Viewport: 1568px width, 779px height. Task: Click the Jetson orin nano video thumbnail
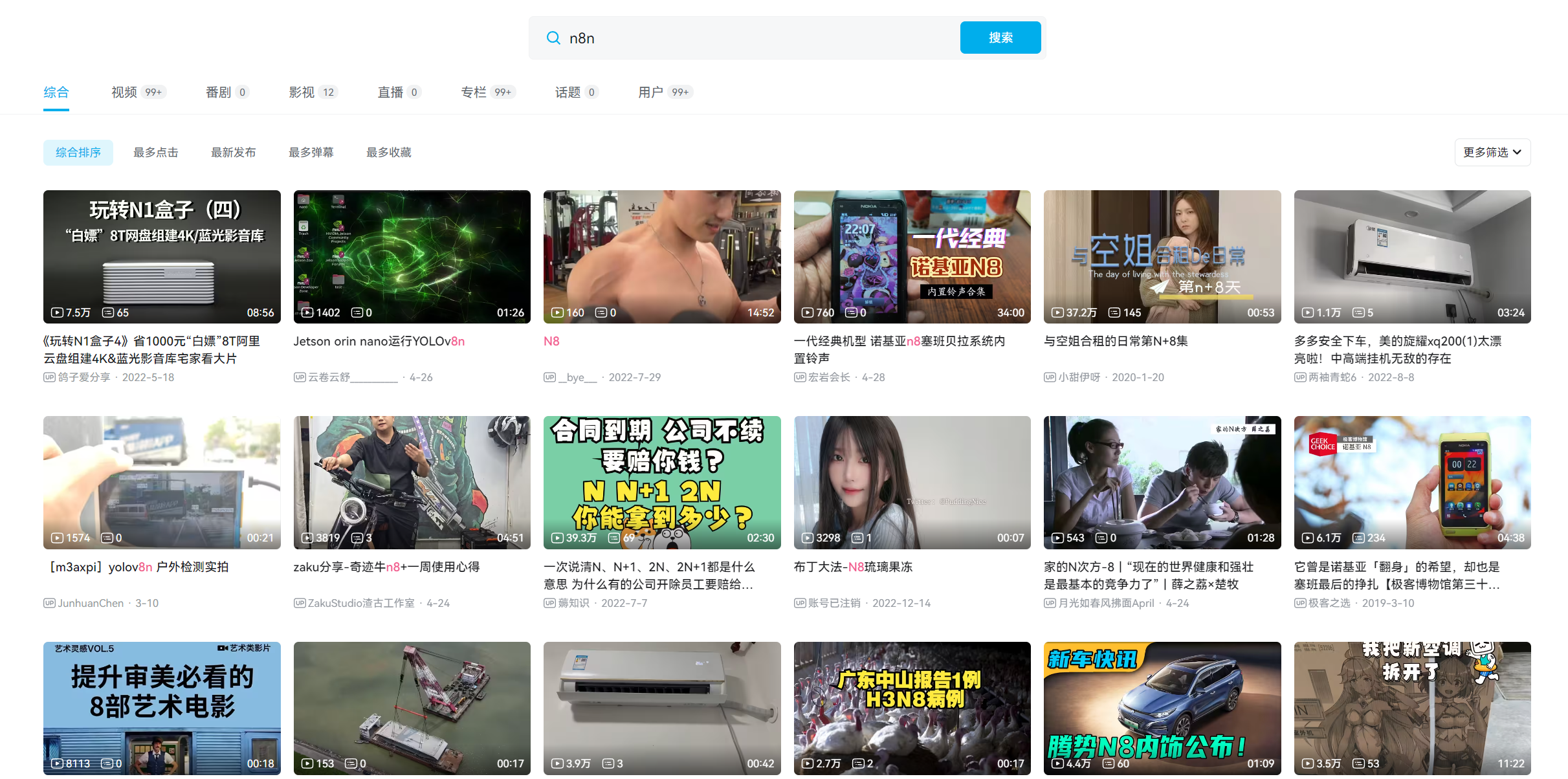(x=412, y=256)
